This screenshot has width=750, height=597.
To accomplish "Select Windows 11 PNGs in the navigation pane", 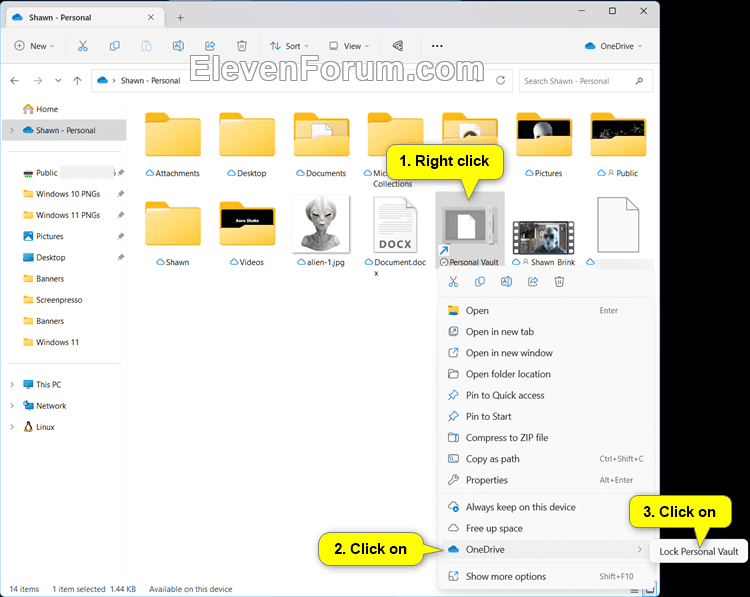I will [x=64, y=215].
